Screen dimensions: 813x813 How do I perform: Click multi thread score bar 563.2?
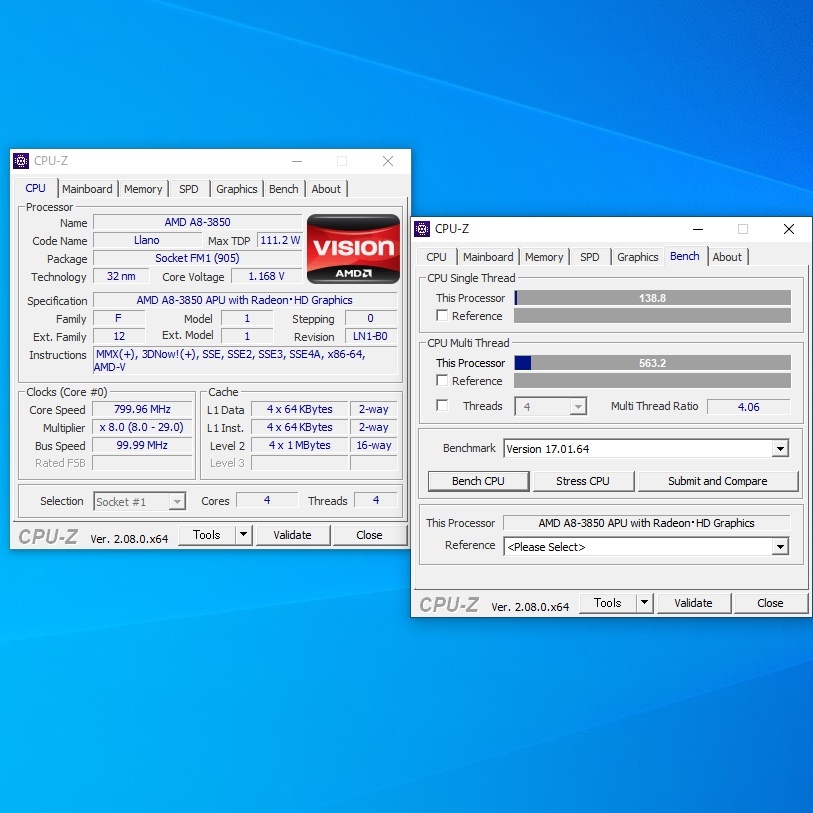point(652,363)
